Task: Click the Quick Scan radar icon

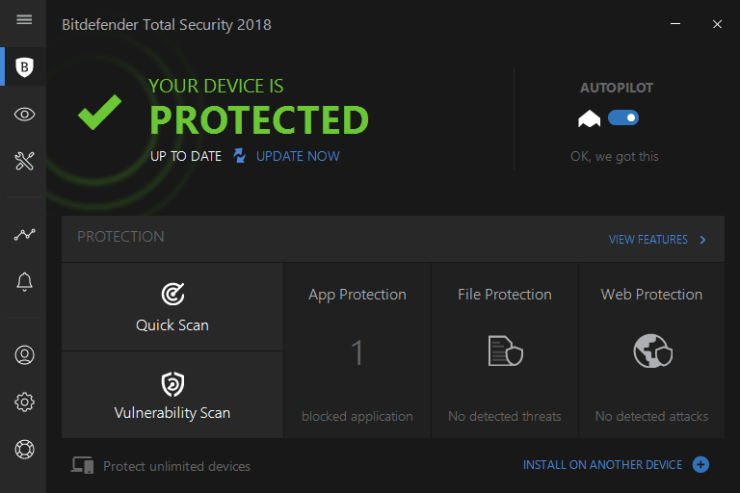Action: tap(173, 294)
